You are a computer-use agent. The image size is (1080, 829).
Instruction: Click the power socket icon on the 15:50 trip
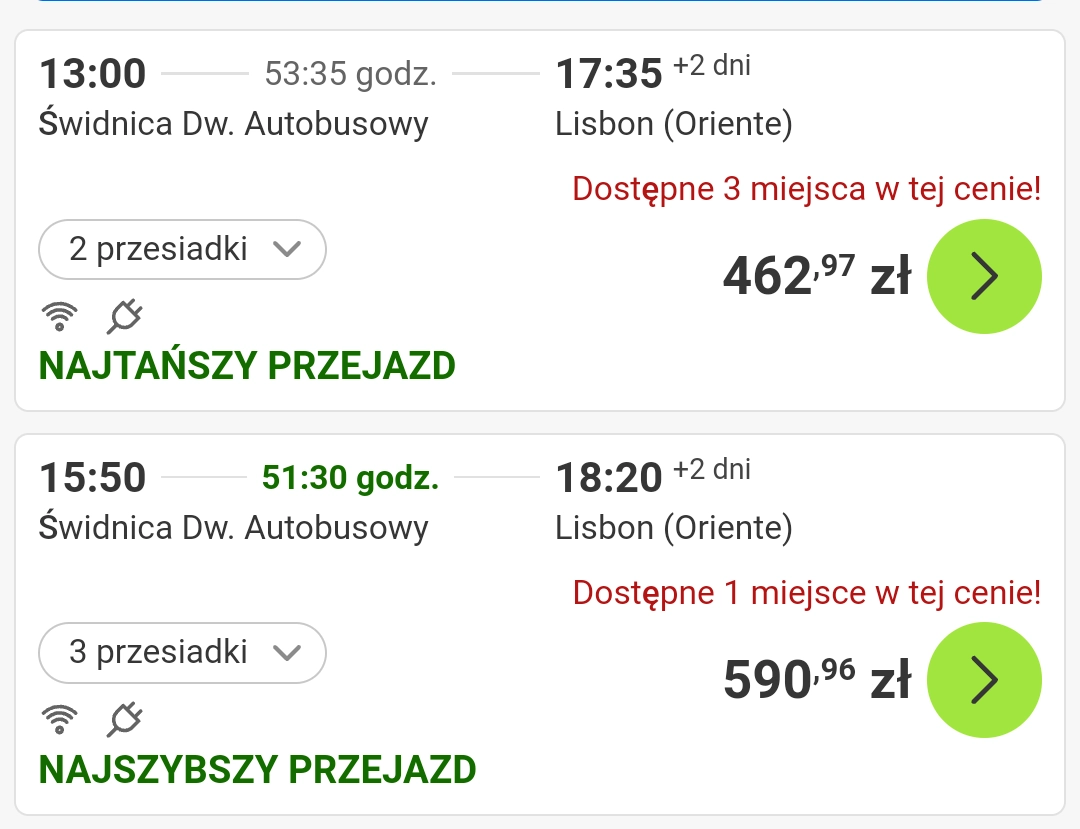(125, 718)
